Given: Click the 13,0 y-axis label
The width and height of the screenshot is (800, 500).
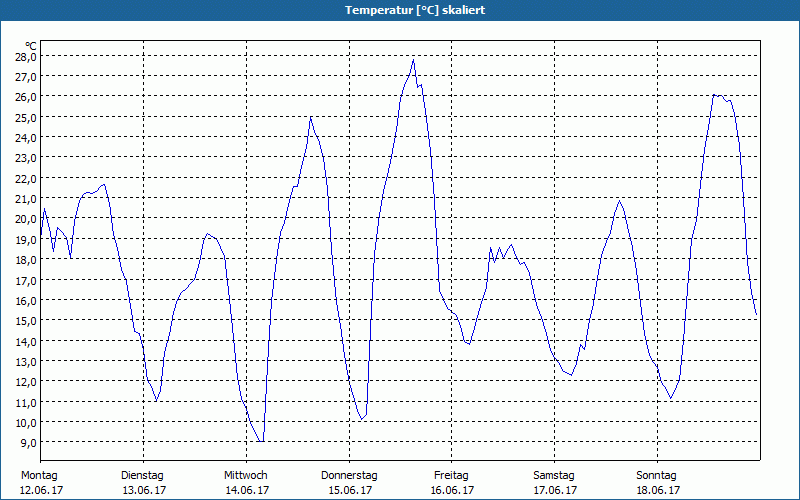Looking at the screenshot, I should coord(25,362).
